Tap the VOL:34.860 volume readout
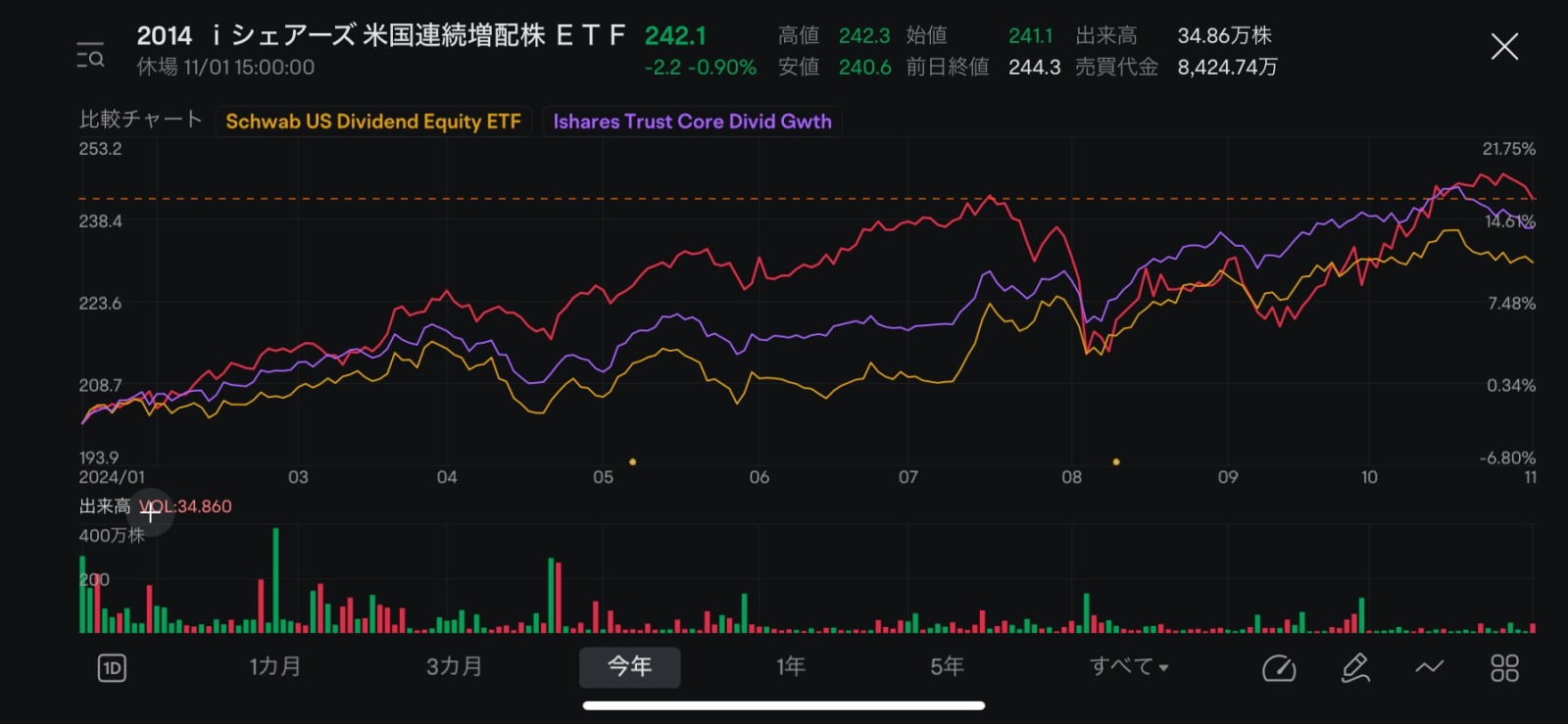This screenshot has height=724, width=1568. (x=185, y=507)
